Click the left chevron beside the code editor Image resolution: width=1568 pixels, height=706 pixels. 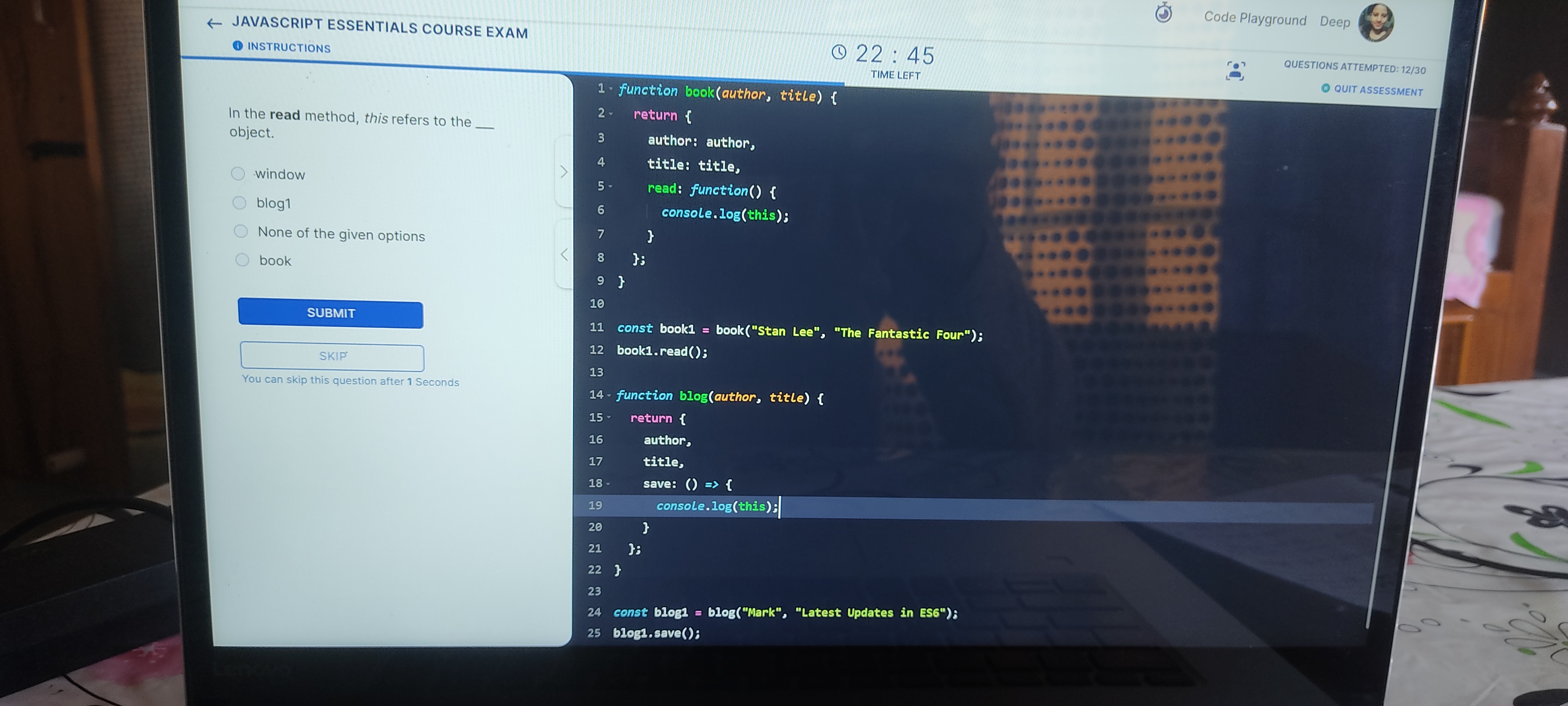pos(565,255)
